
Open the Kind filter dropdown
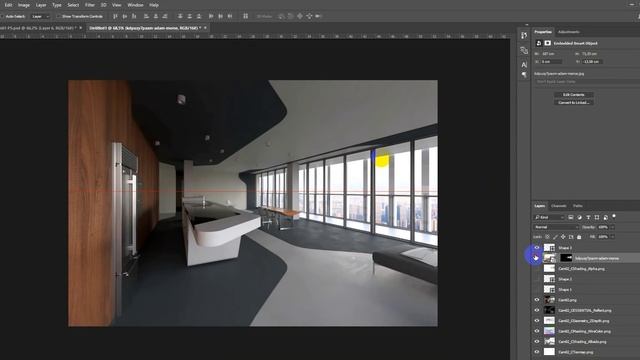(549, 218)
